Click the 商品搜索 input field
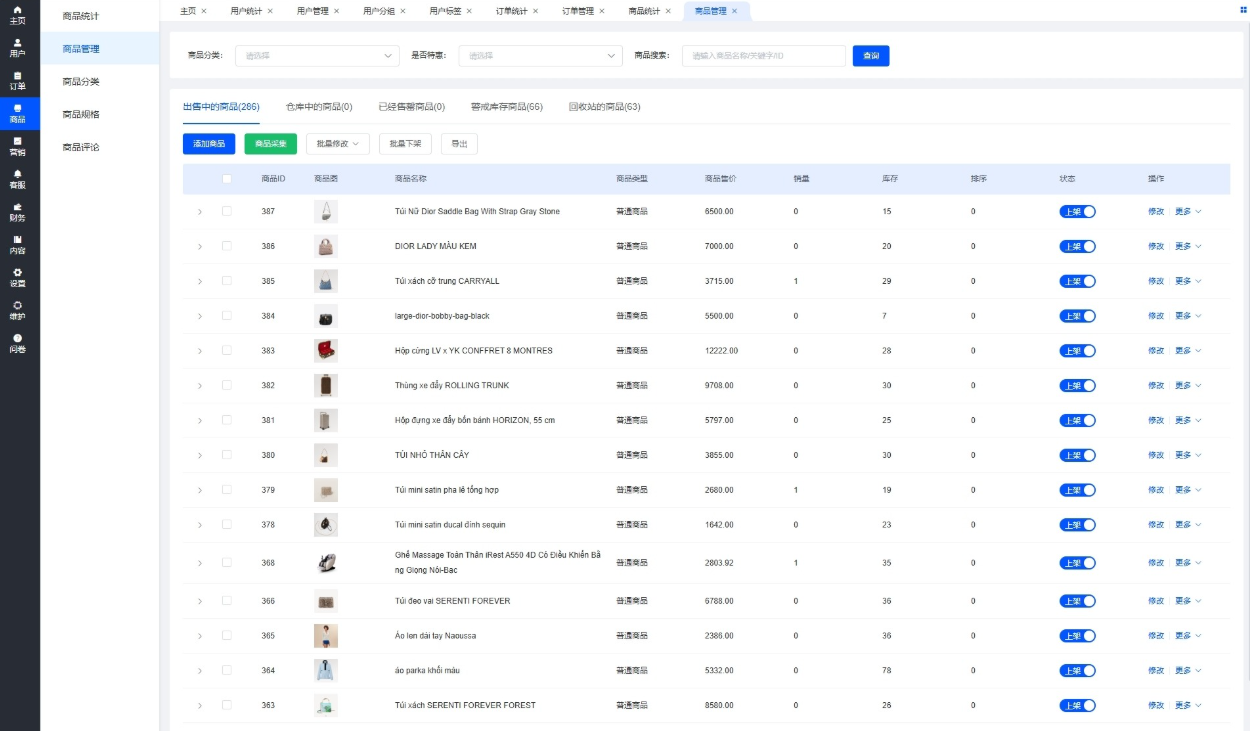 (x=764, y=56)
